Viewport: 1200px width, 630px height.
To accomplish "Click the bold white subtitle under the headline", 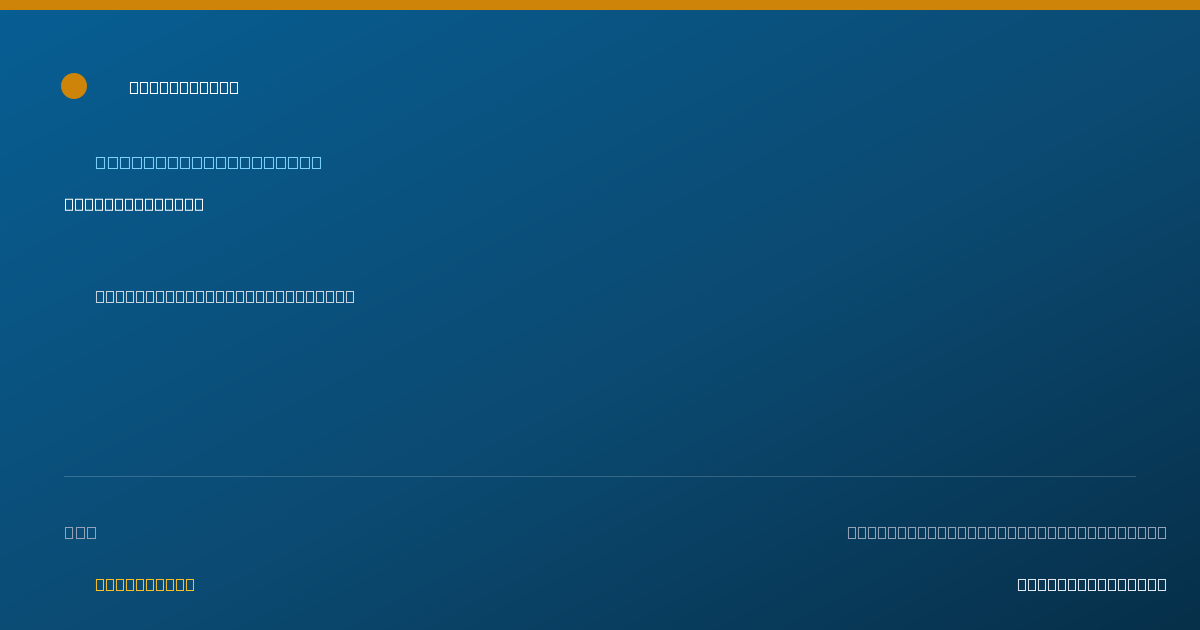I will (x=134, y=204).
